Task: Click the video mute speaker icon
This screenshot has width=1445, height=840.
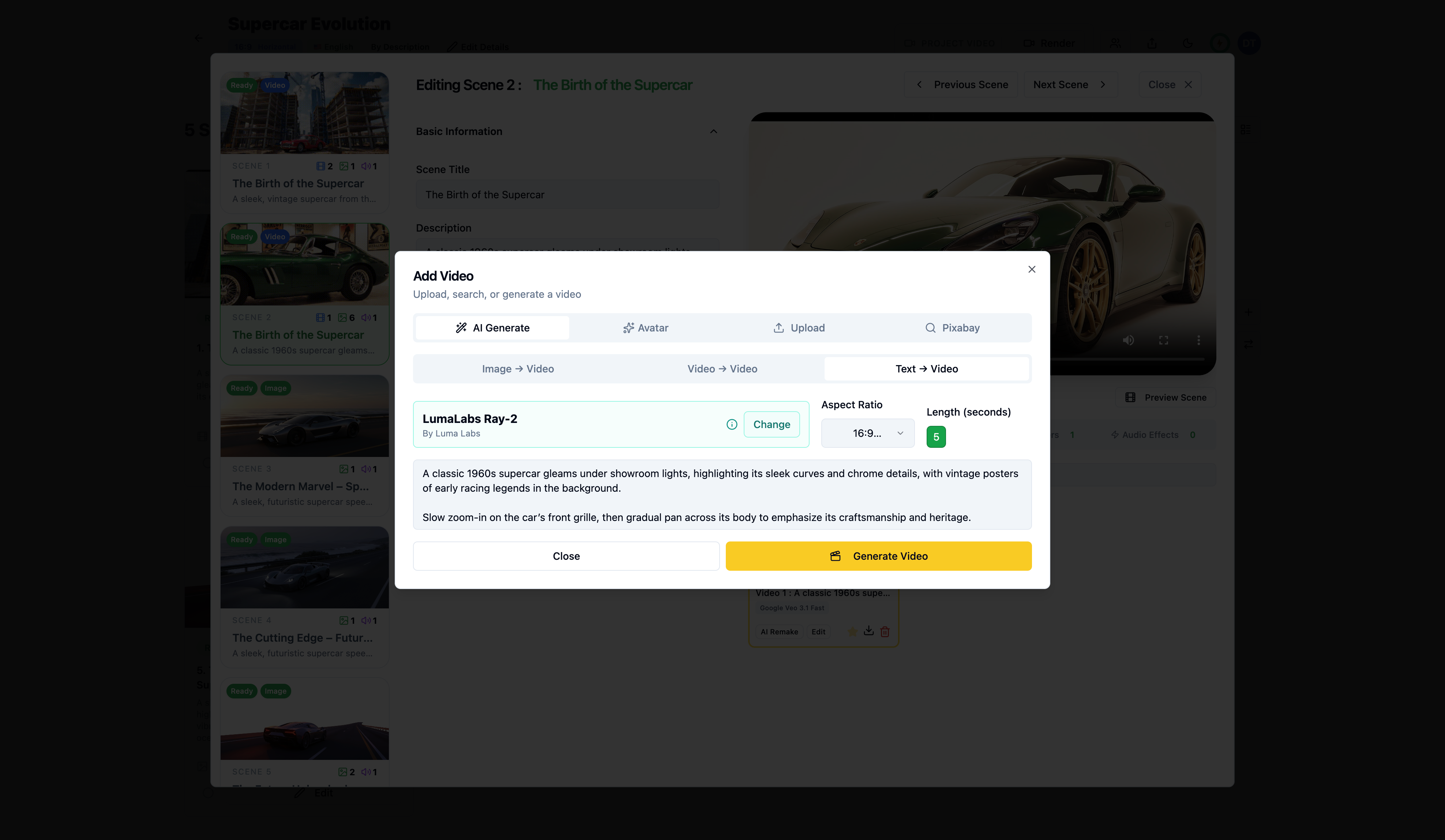Action: pyautogui.click(x=1128, y=340)
